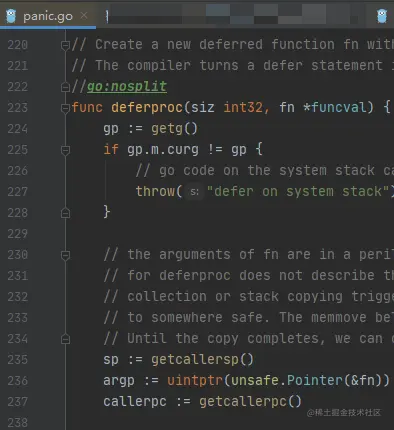
Task: Click line number 223 in the gutter
Action: pos(18,108)
